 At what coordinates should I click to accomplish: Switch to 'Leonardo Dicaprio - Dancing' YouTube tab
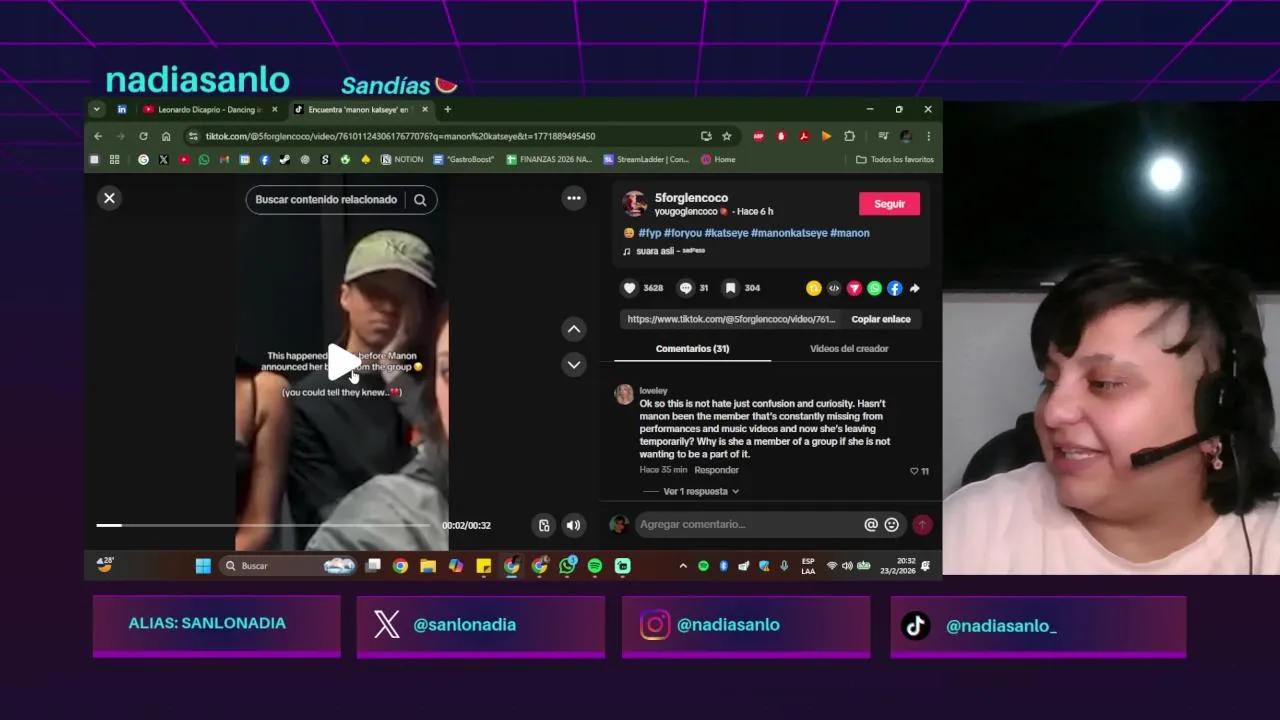coord(209,109)
